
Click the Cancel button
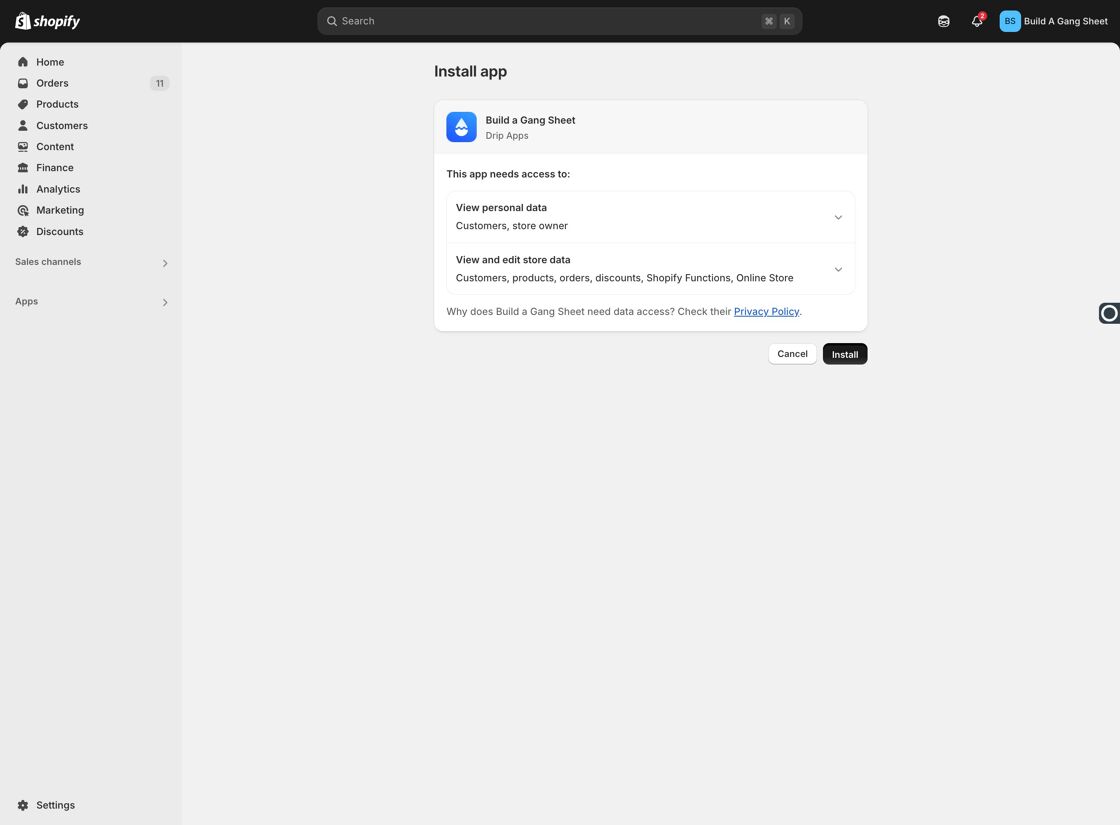[x=792, y=354]
